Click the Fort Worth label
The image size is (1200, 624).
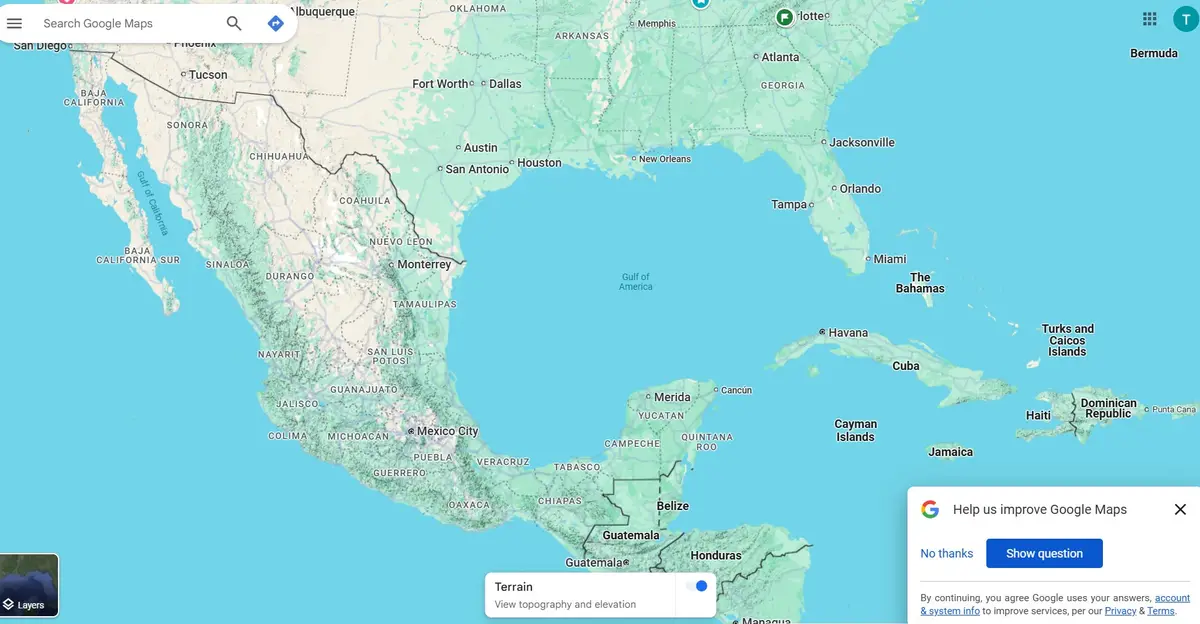(x=440, y=83)
